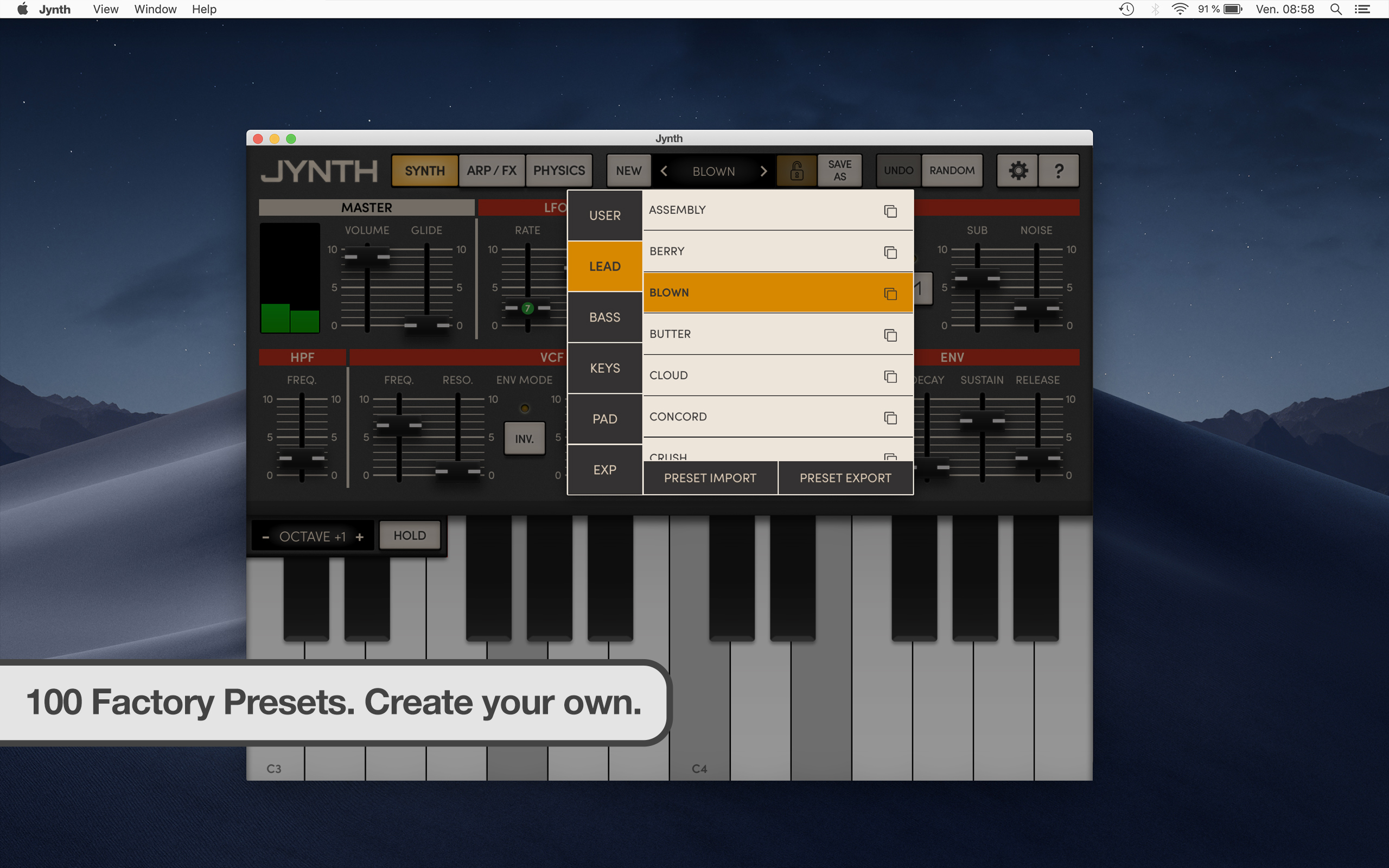
Task: Open settings with the gear icon
Action: 1018,170
